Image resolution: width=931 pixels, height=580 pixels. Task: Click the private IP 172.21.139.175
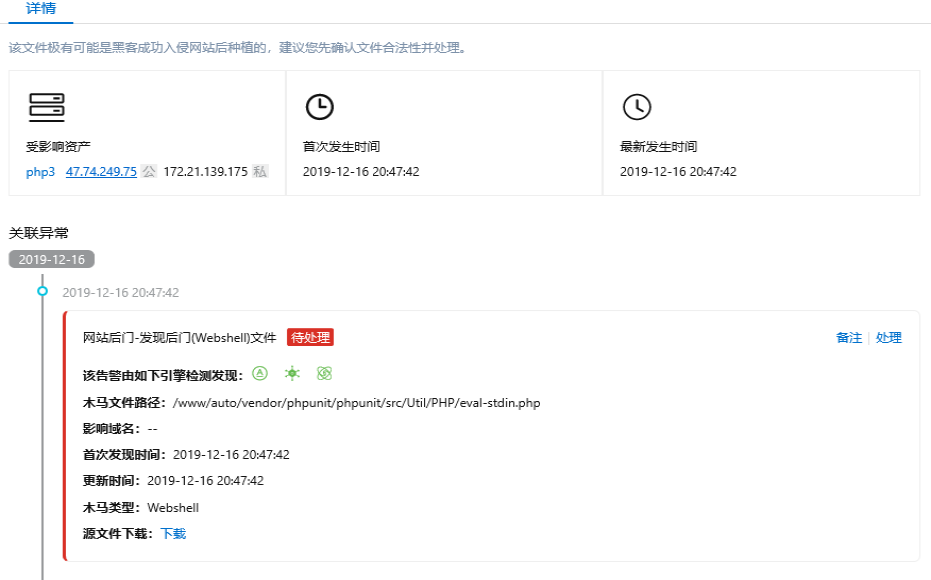(x=205, y=172)
